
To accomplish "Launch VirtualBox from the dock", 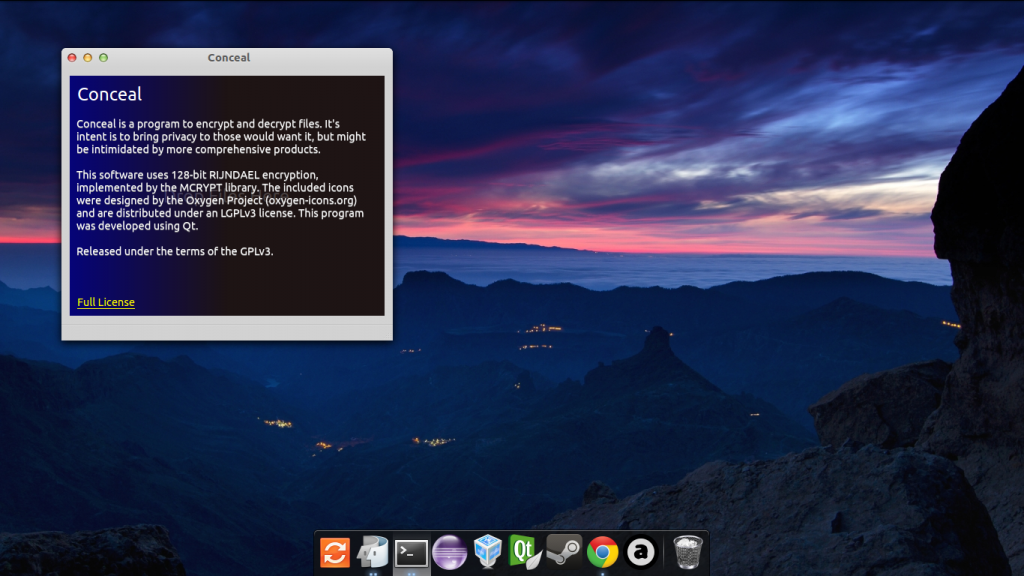I will tap(487, 552).
